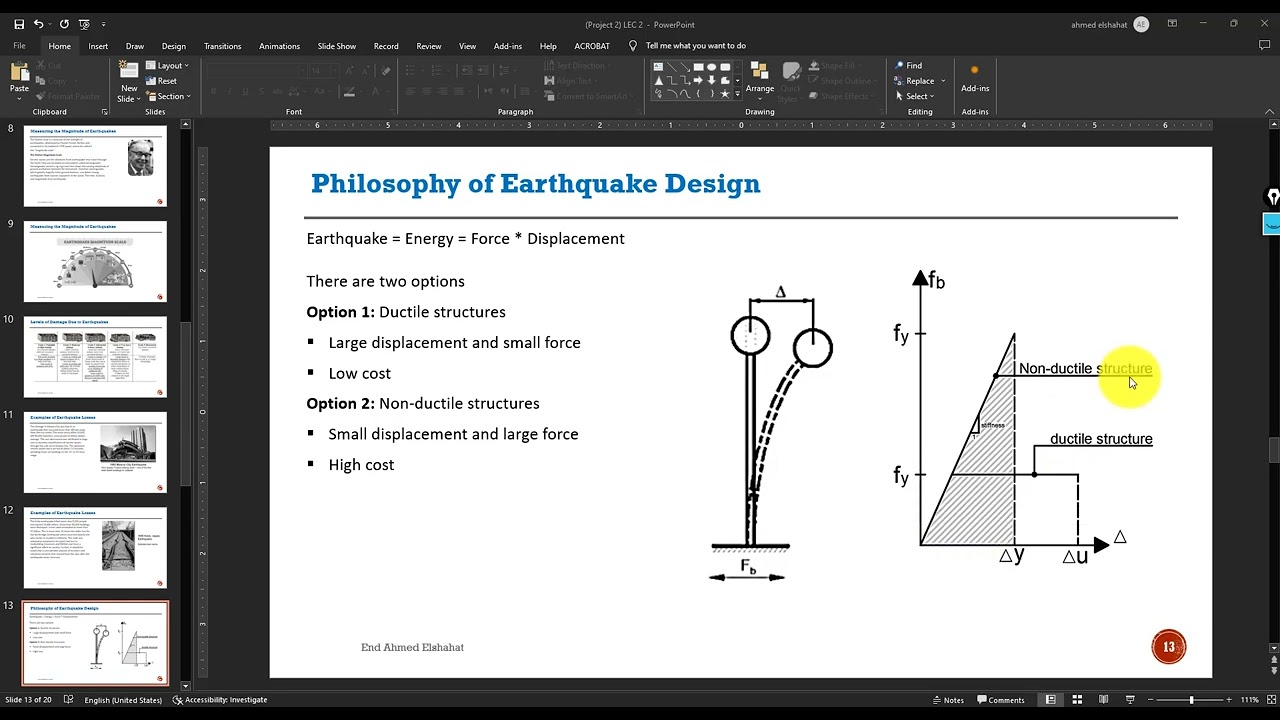Viewport: 1280px width, 720px height.
Task: Click the 'ductile structure' graph label
Action: 1101,439
